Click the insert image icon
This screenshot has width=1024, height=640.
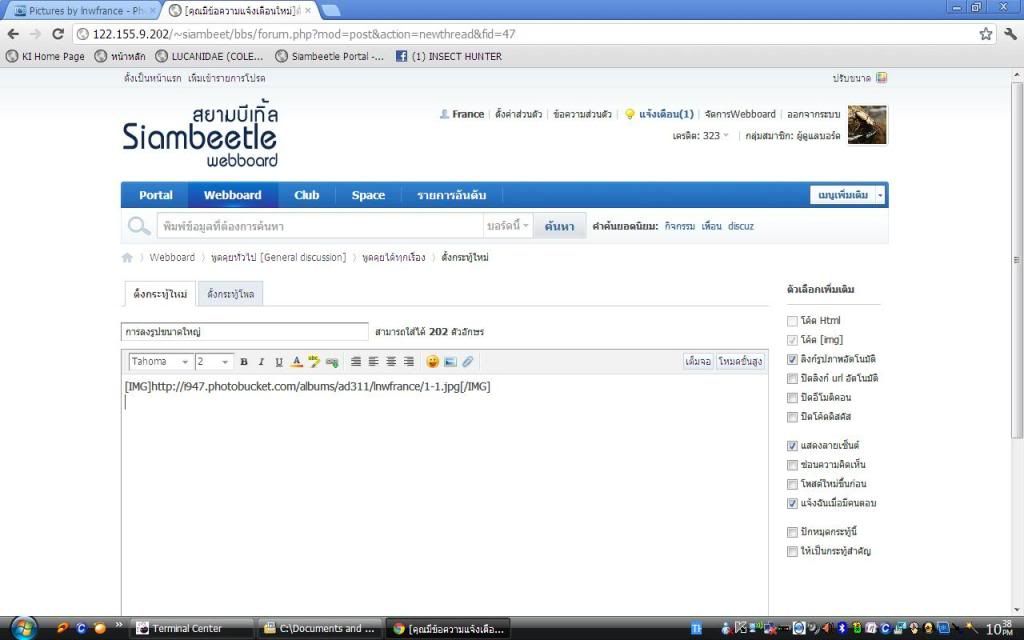450,362
